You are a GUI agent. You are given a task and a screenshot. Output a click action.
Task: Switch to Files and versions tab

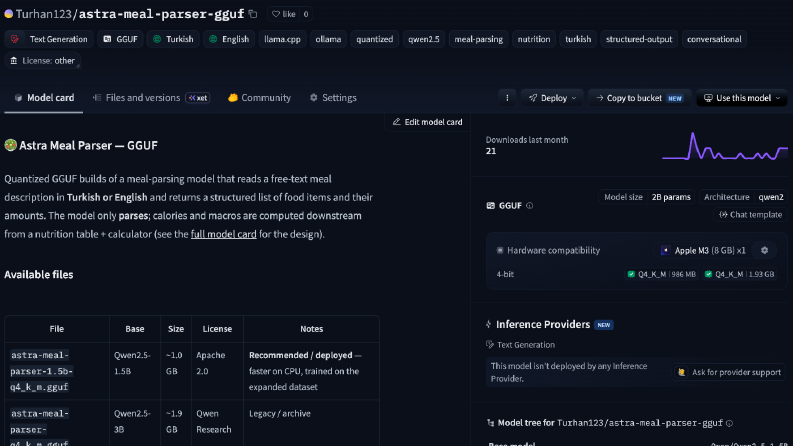(x=151, y=98)
